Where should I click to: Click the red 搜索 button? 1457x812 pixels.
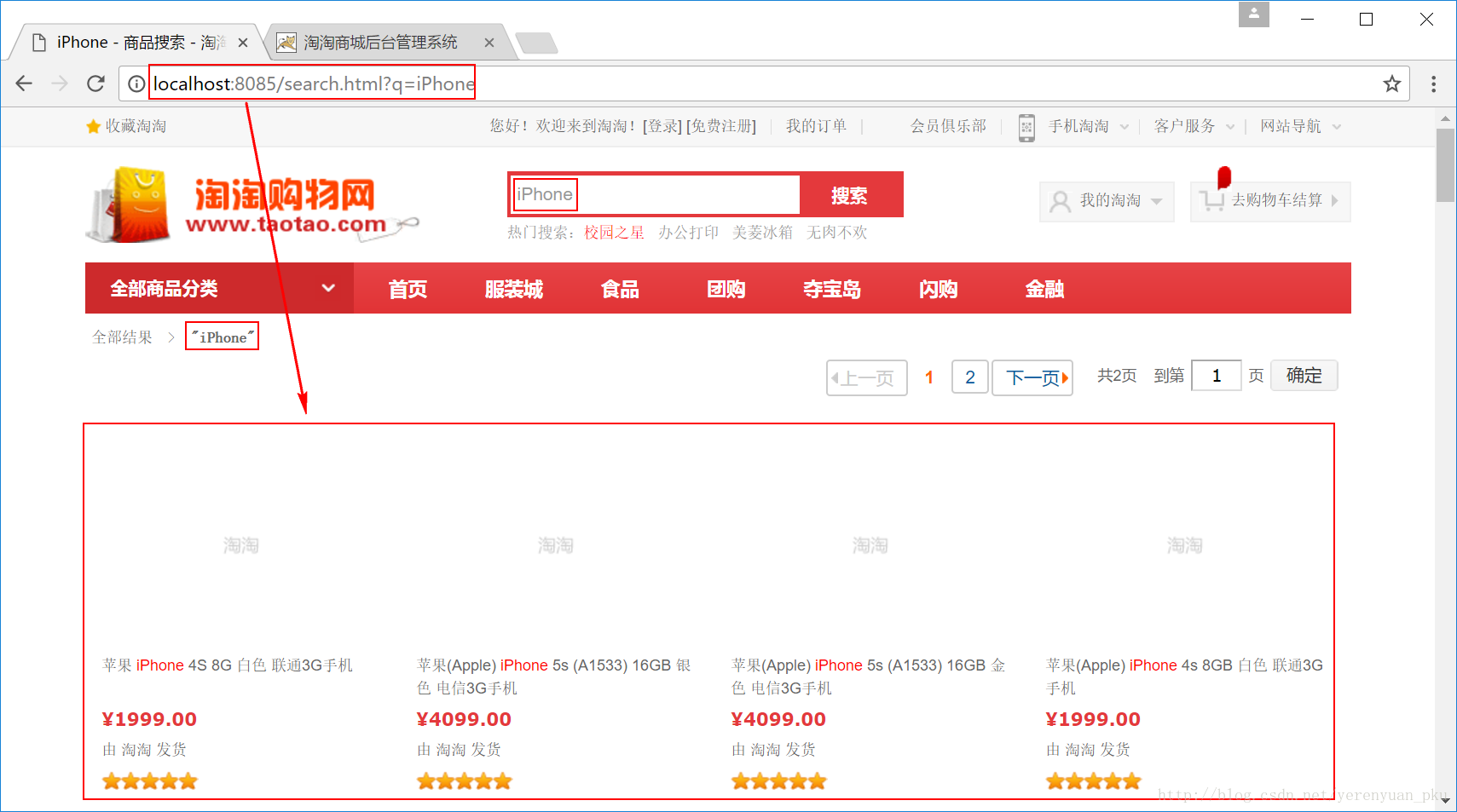[850, 195]
